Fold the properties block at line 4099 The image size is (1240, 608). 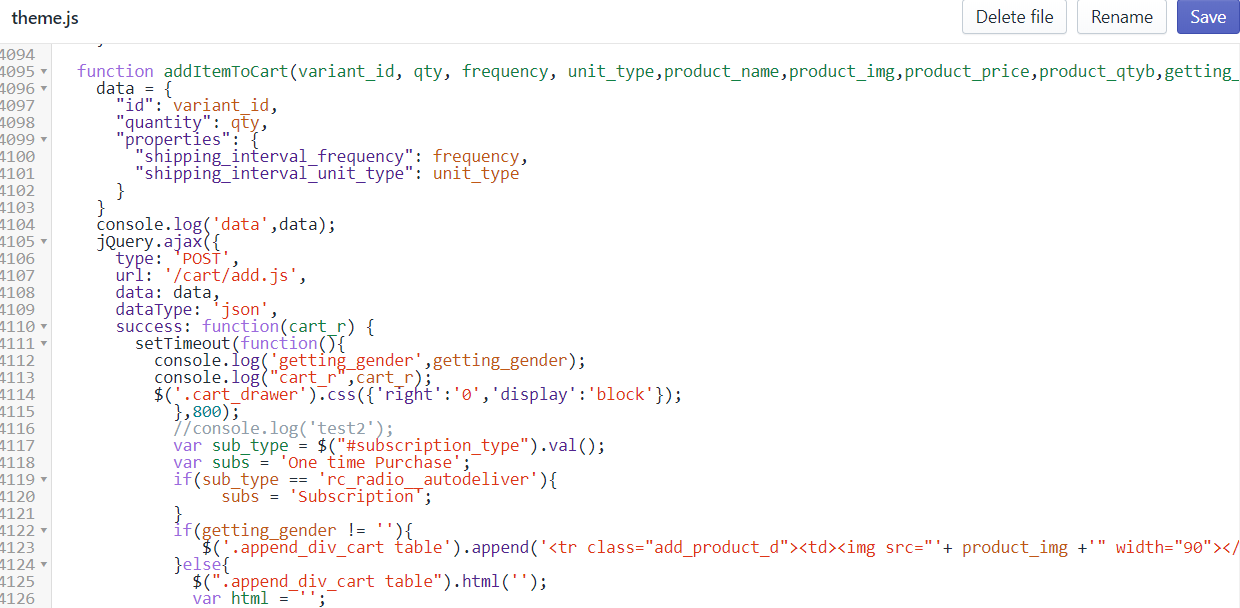coord(44,140)
